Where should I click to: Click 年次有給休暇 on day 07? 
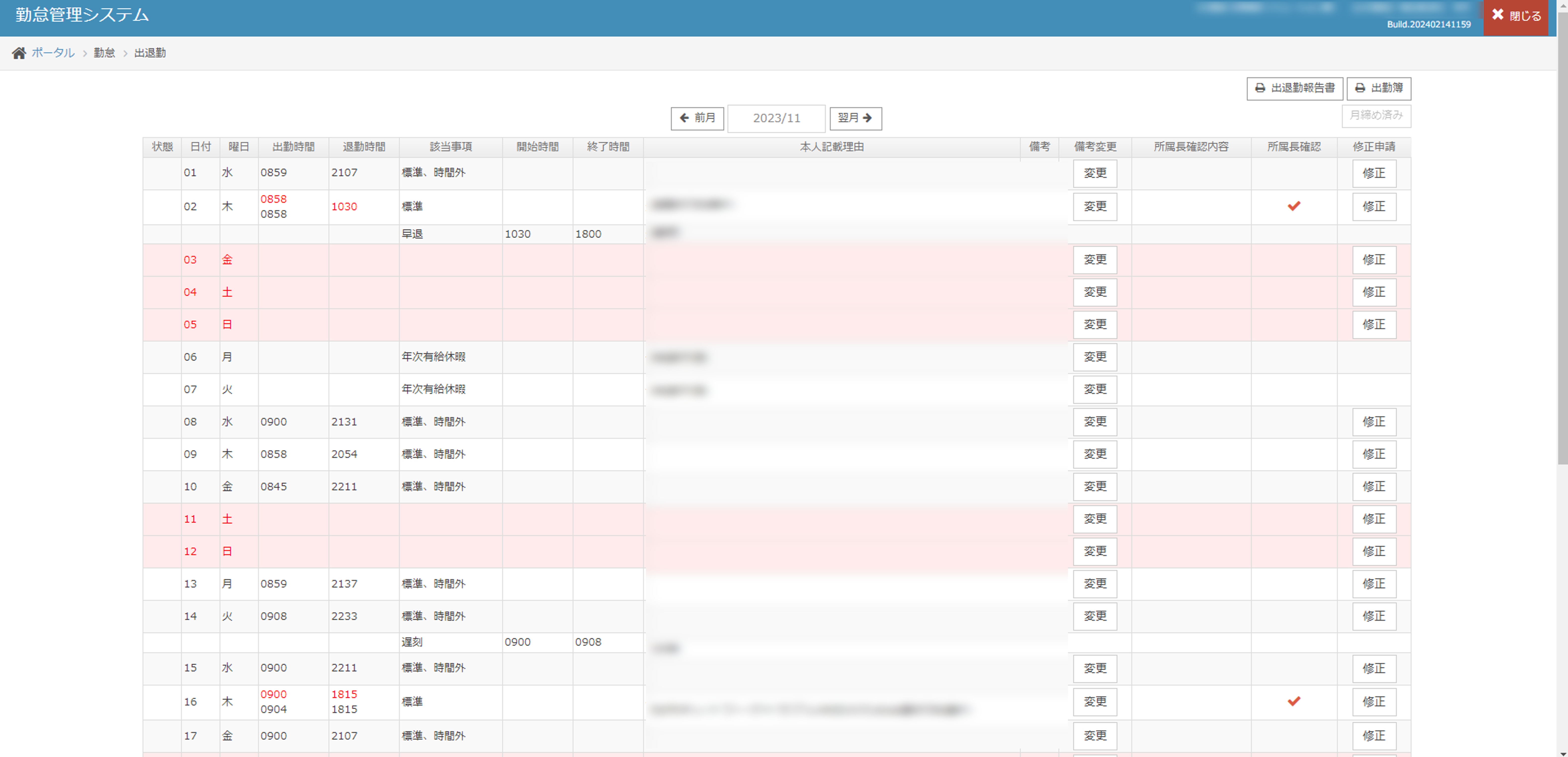433,390
